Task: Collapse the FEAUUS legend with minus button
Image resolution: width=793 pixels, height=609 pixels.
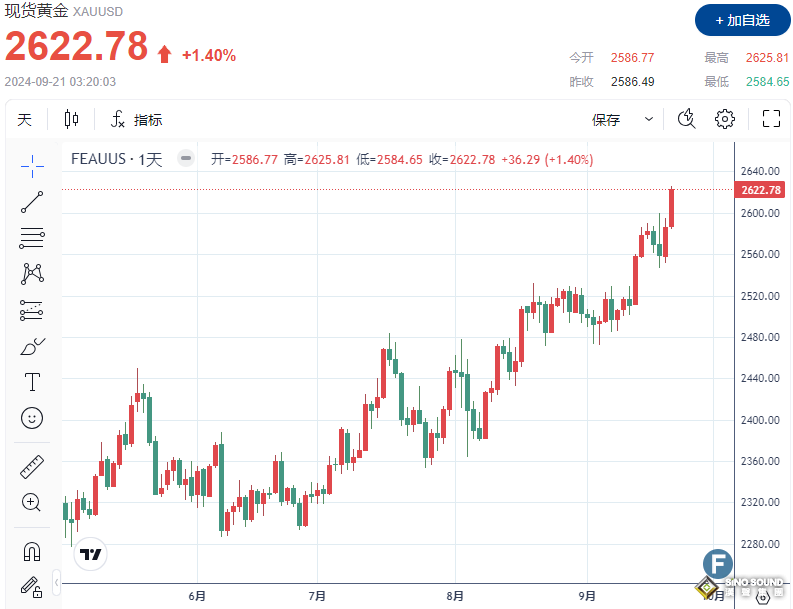Action: 185,159
